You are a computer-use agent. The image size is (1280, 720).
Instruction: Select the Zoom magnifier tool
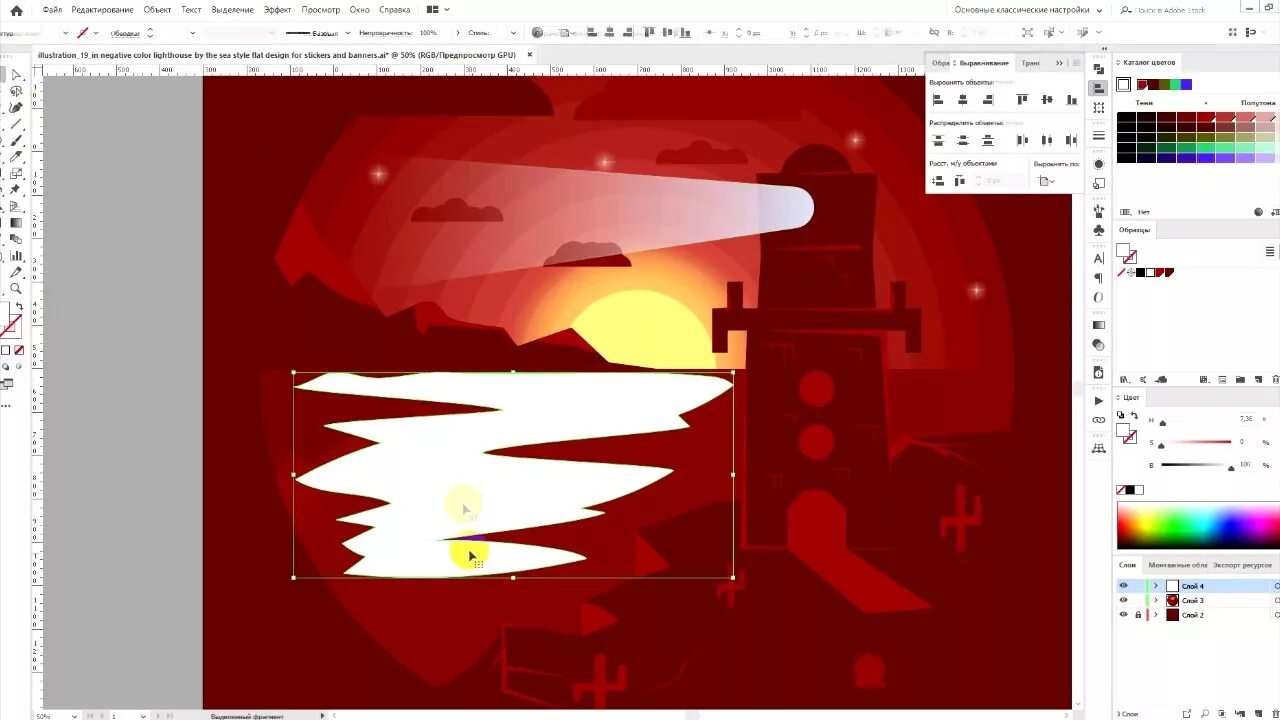tap(16, 289)
